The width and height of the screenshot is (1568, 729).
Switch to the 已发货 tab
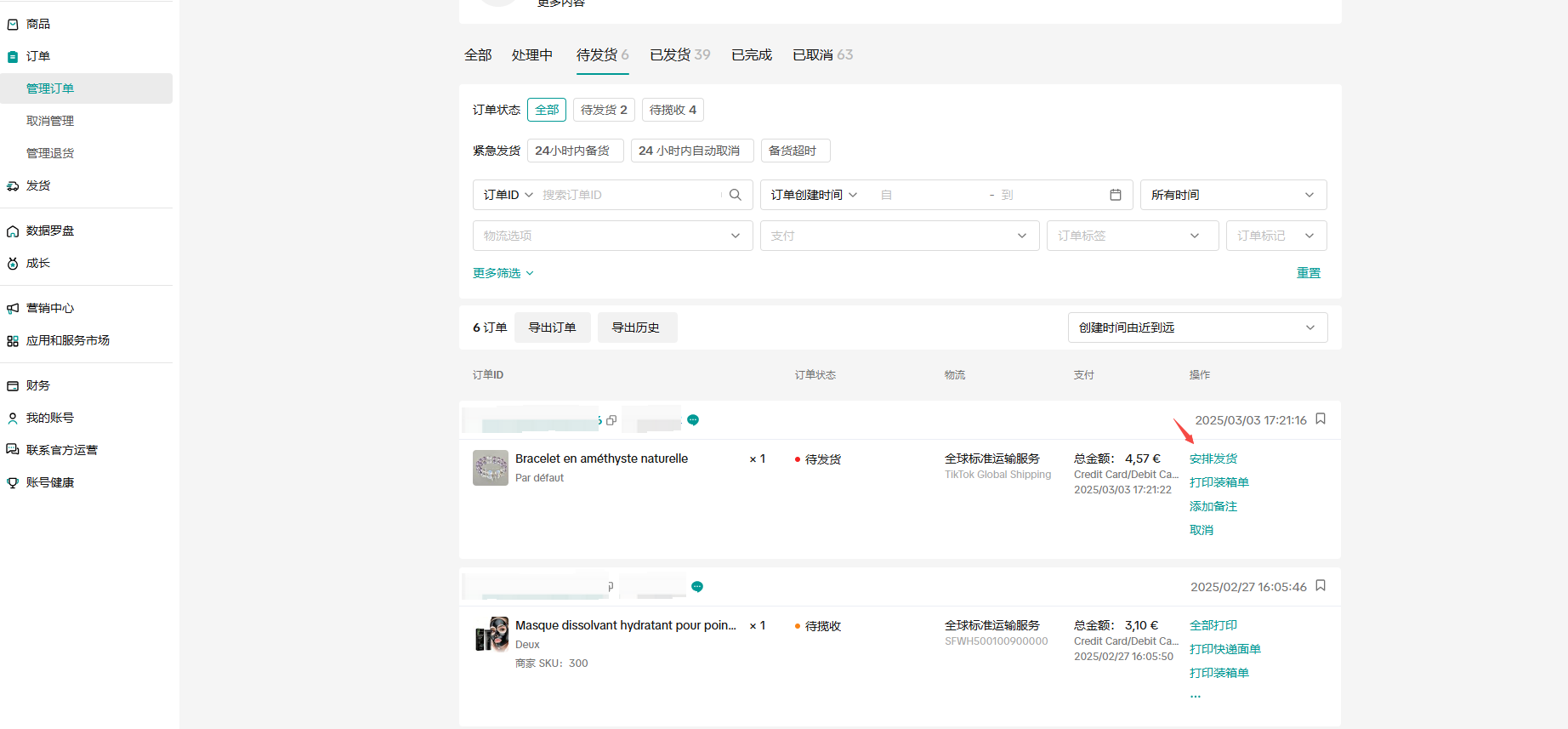tap(679, 54)
